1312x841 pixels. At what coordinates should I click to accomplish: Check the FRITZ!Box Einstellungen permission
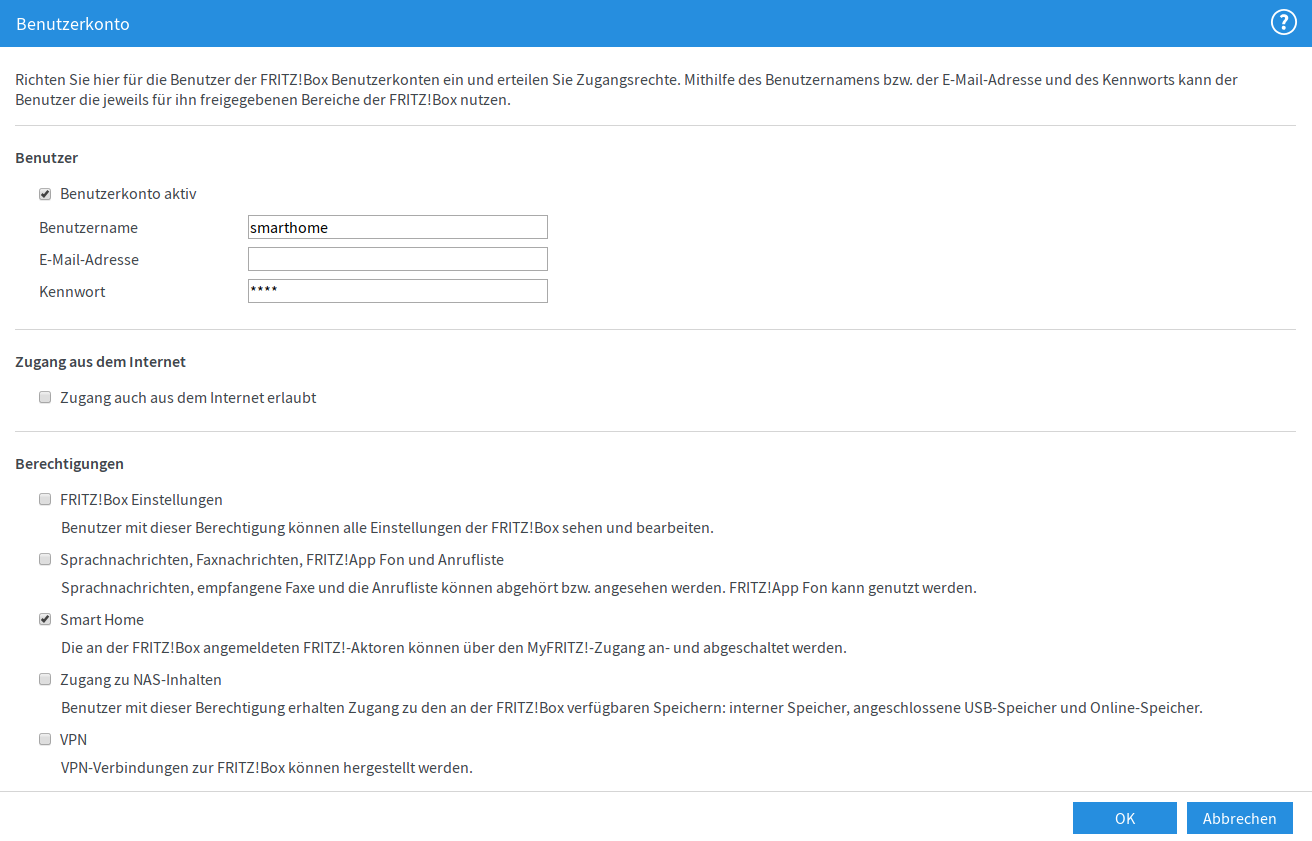(x=45, y=499)
